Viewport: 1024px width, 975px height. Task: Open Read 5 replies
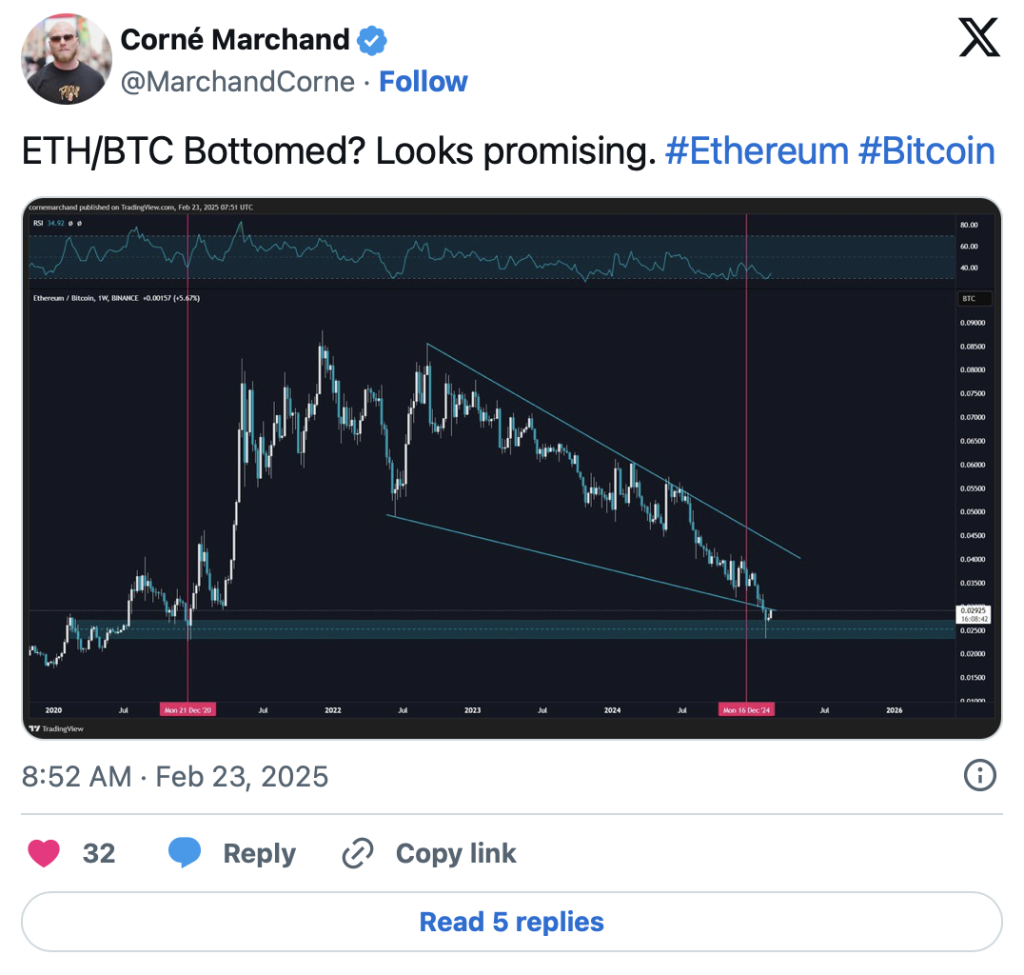[x=512, y=921]
